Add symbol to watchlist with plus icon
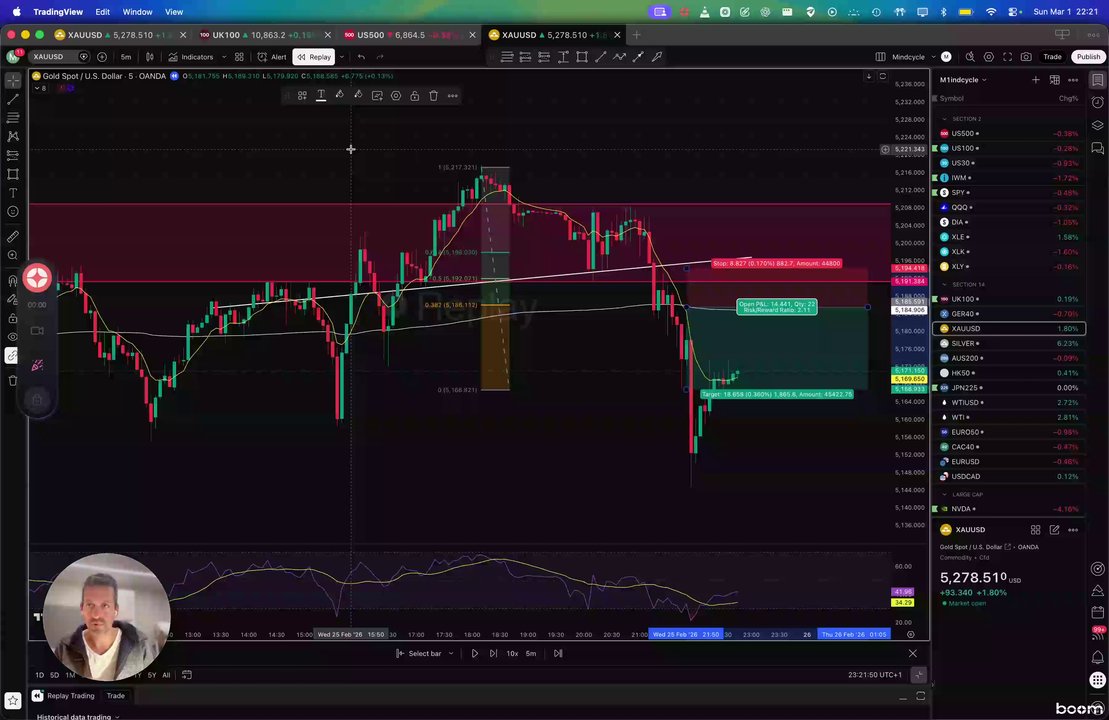Viewport: 1109px width, 720px height. (x=1035, y=80)
